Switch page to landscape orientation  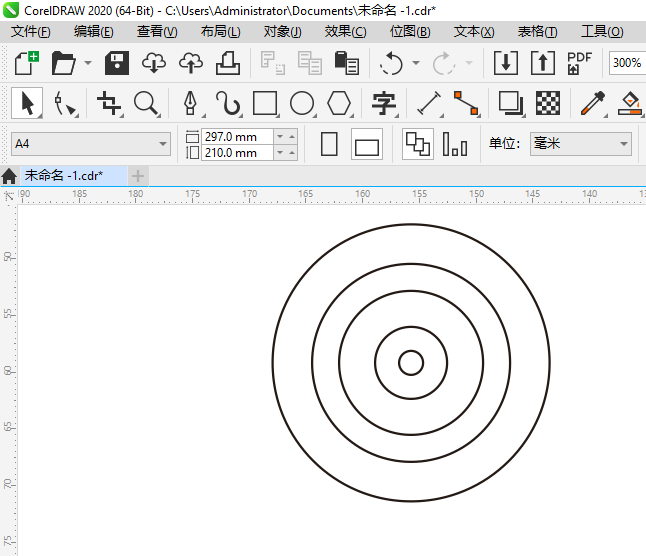(367, 146)
